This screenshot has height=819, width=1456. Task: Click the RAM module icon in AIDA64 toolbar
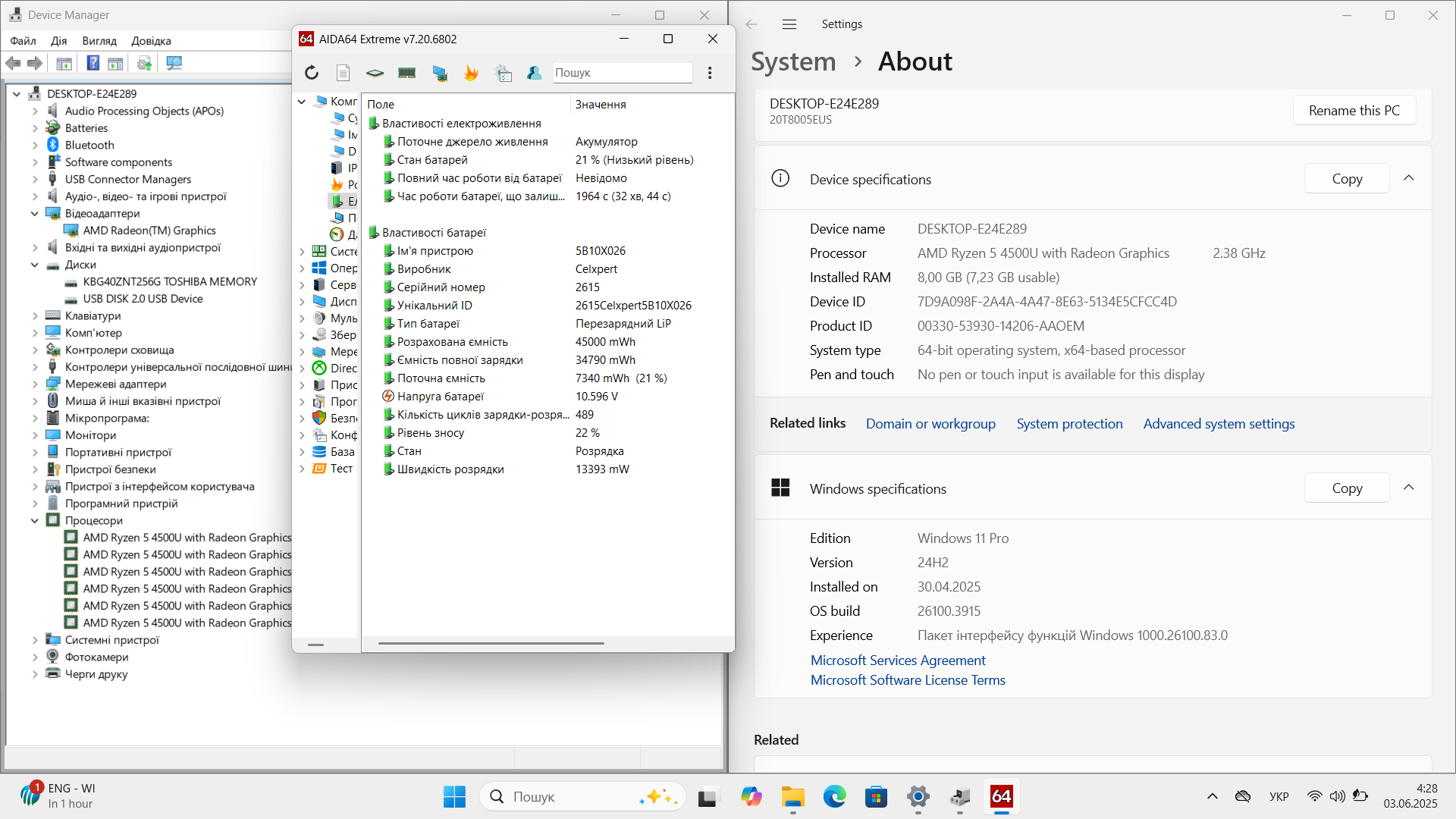(x=407, y=73)
